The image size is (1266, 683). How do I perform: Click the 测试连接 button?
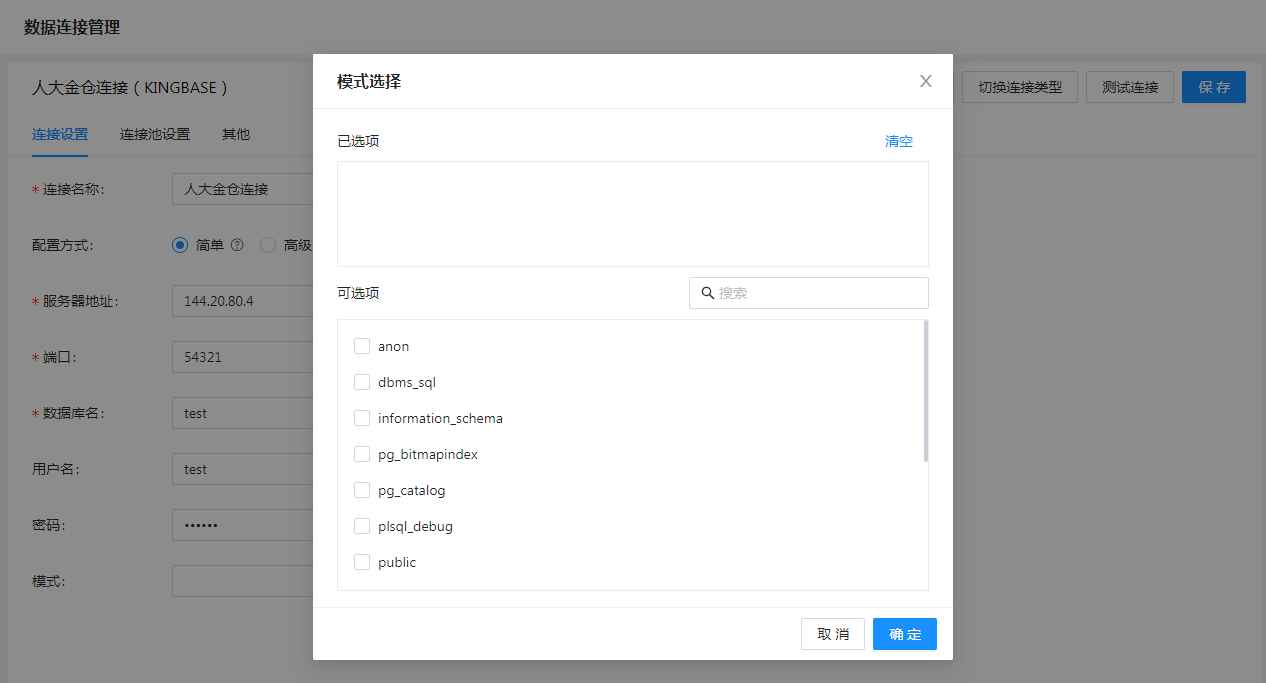click(x=1130, y=87)
